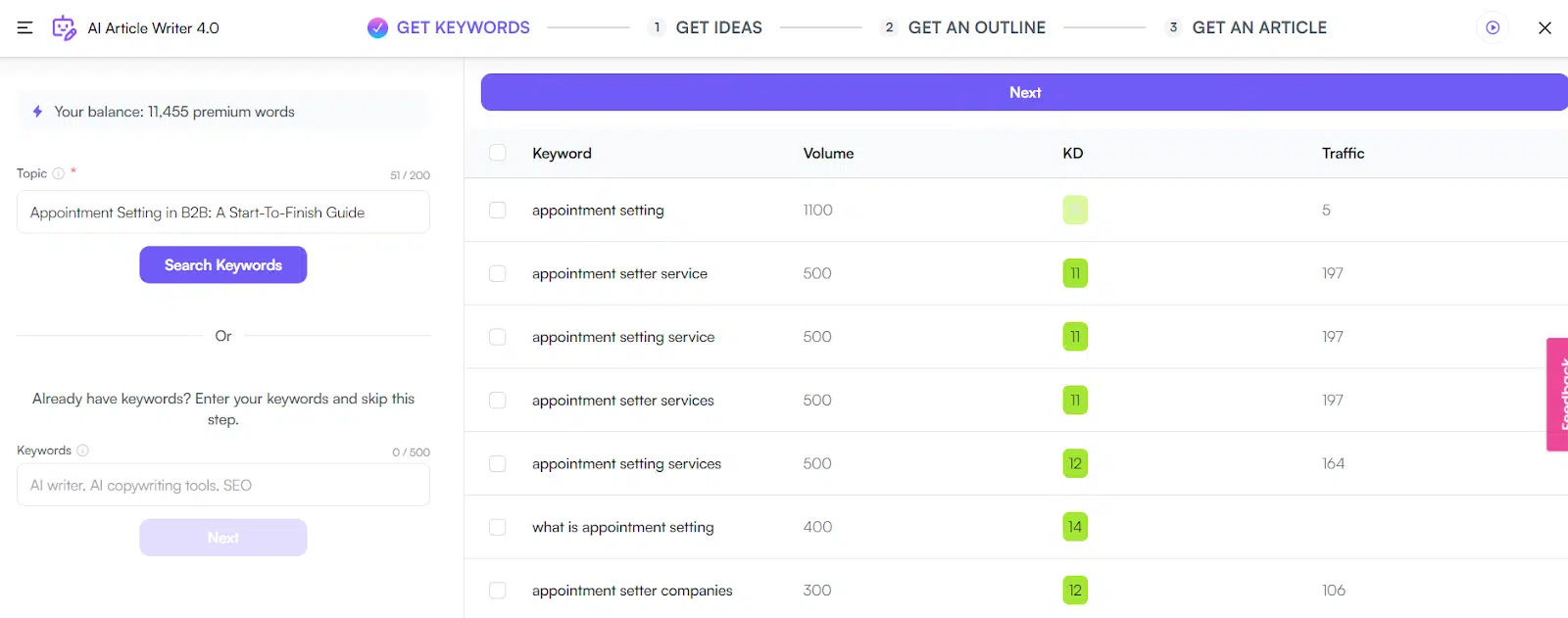Switch to the Get an Article step
This screenshot has height=618, width=1568.
pyautogui.click(x=1258, y=27)
